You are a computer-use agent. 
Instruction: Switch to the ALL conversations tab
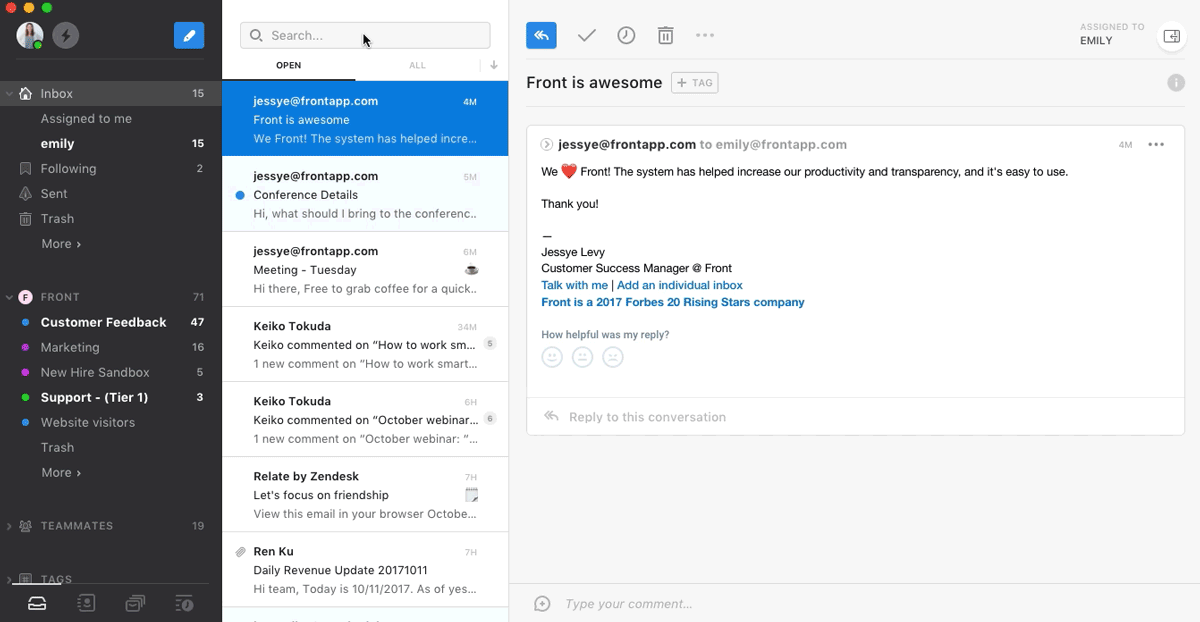[x=417, y=65]
